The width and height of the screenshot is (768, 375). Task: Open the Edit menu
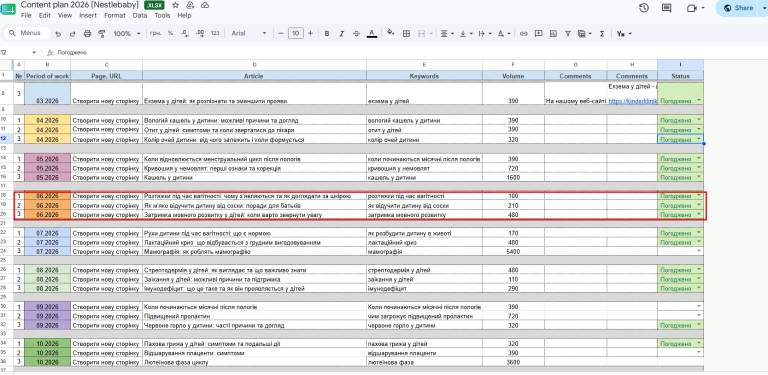pos(45,16)
